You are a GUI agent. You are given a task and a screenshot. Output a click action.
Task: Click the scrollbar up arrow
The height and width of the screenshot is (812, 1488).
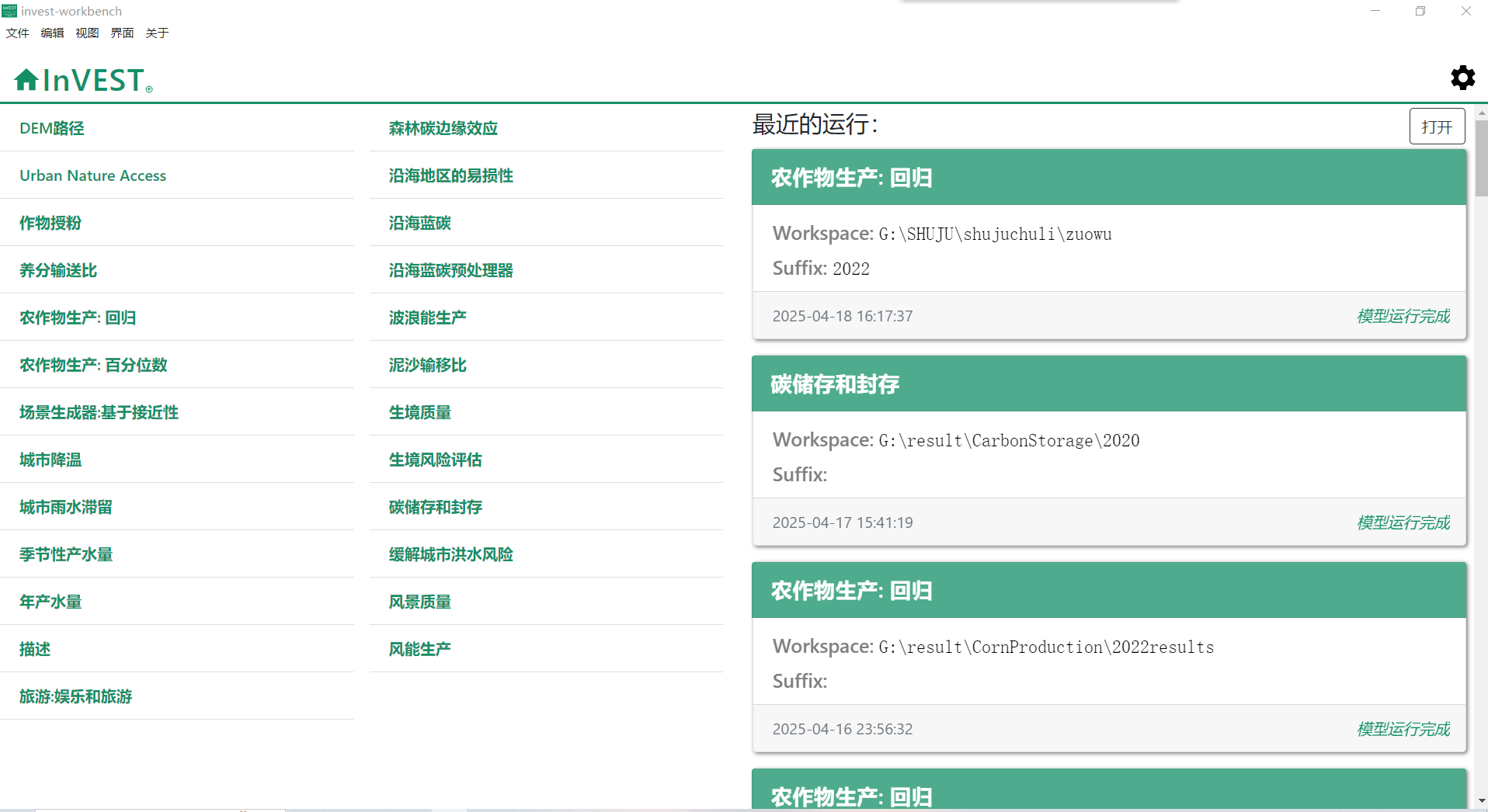[1481, 113]
